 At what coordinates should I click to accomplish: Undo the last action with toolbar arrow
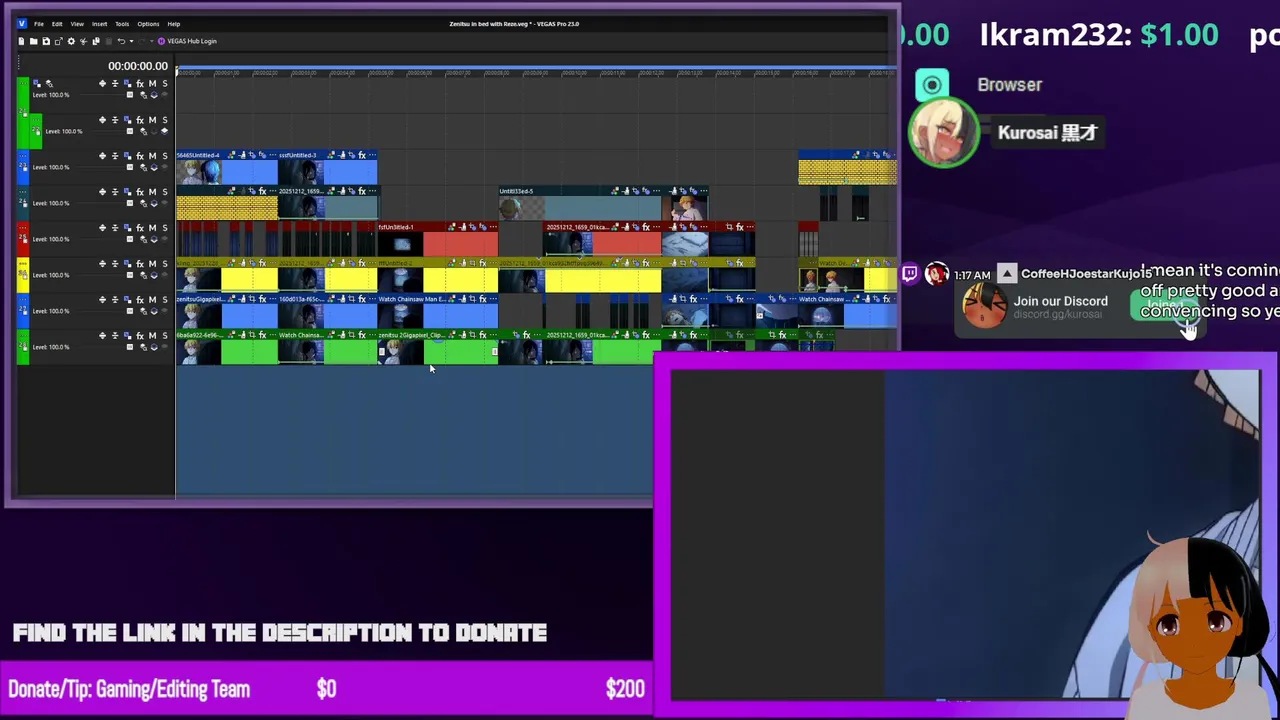click(121, 41)
